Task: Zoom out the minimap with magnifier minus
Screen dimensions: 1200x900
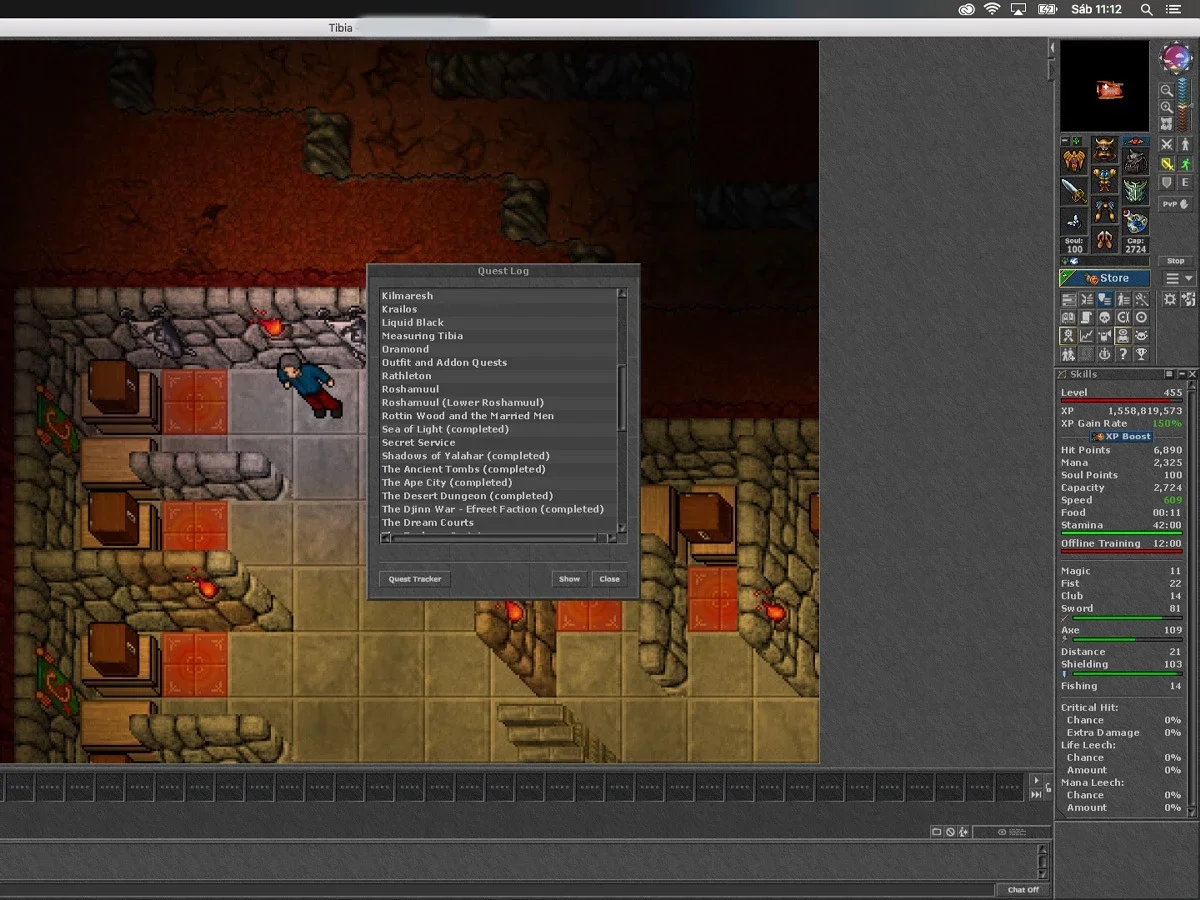Action: [1167, 90]
